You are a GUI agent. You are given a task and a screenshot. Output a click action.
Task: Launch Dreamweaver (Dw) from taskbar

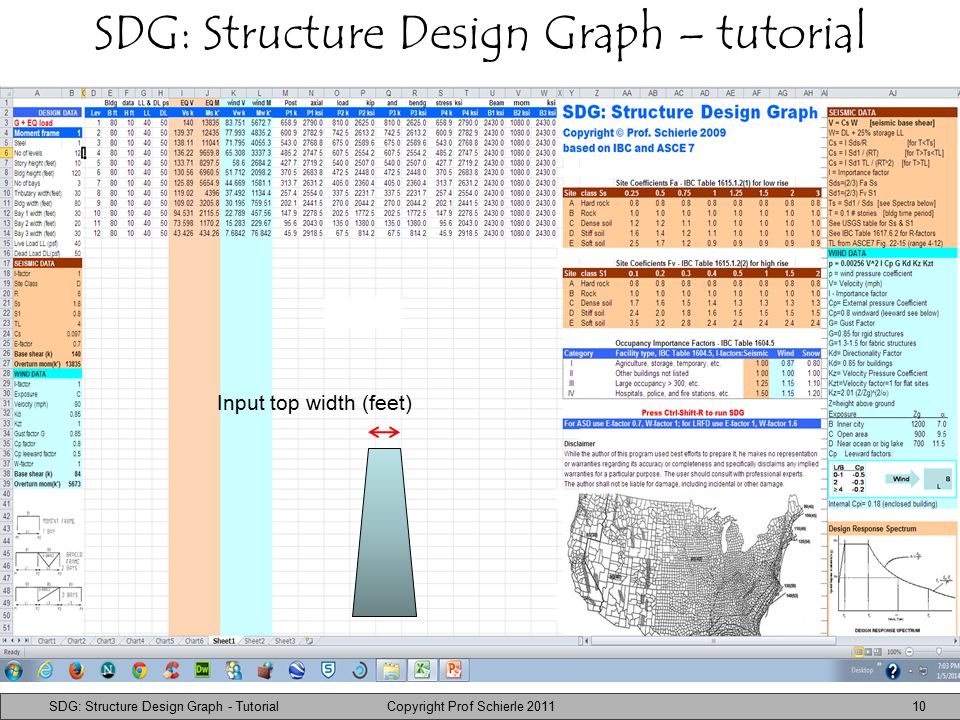pyautogui.click(x=202, y=670)
